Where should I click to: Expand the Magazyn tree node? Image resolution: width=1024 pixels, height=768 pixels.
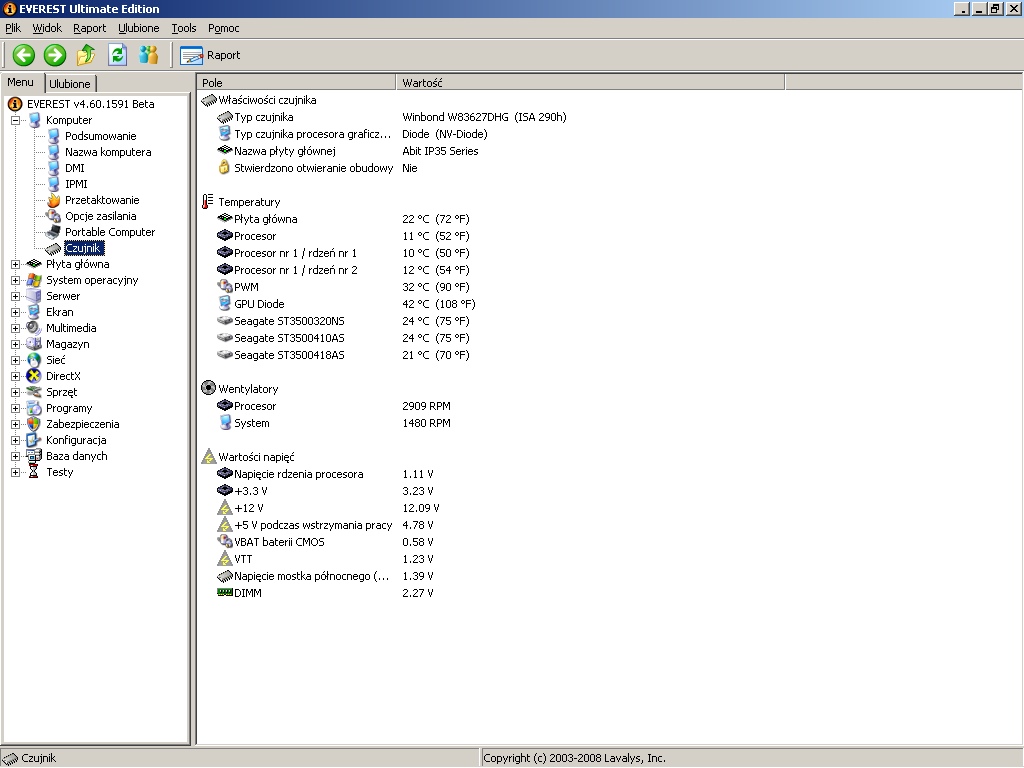(x=16, y=344)
